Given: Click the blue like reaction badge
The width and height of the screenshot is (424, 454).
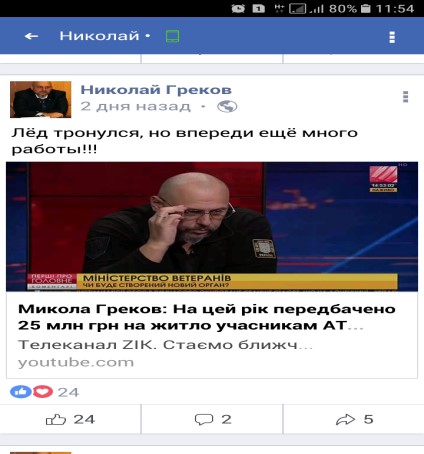Looking at the screenshot, I should [x=21, y=392].
